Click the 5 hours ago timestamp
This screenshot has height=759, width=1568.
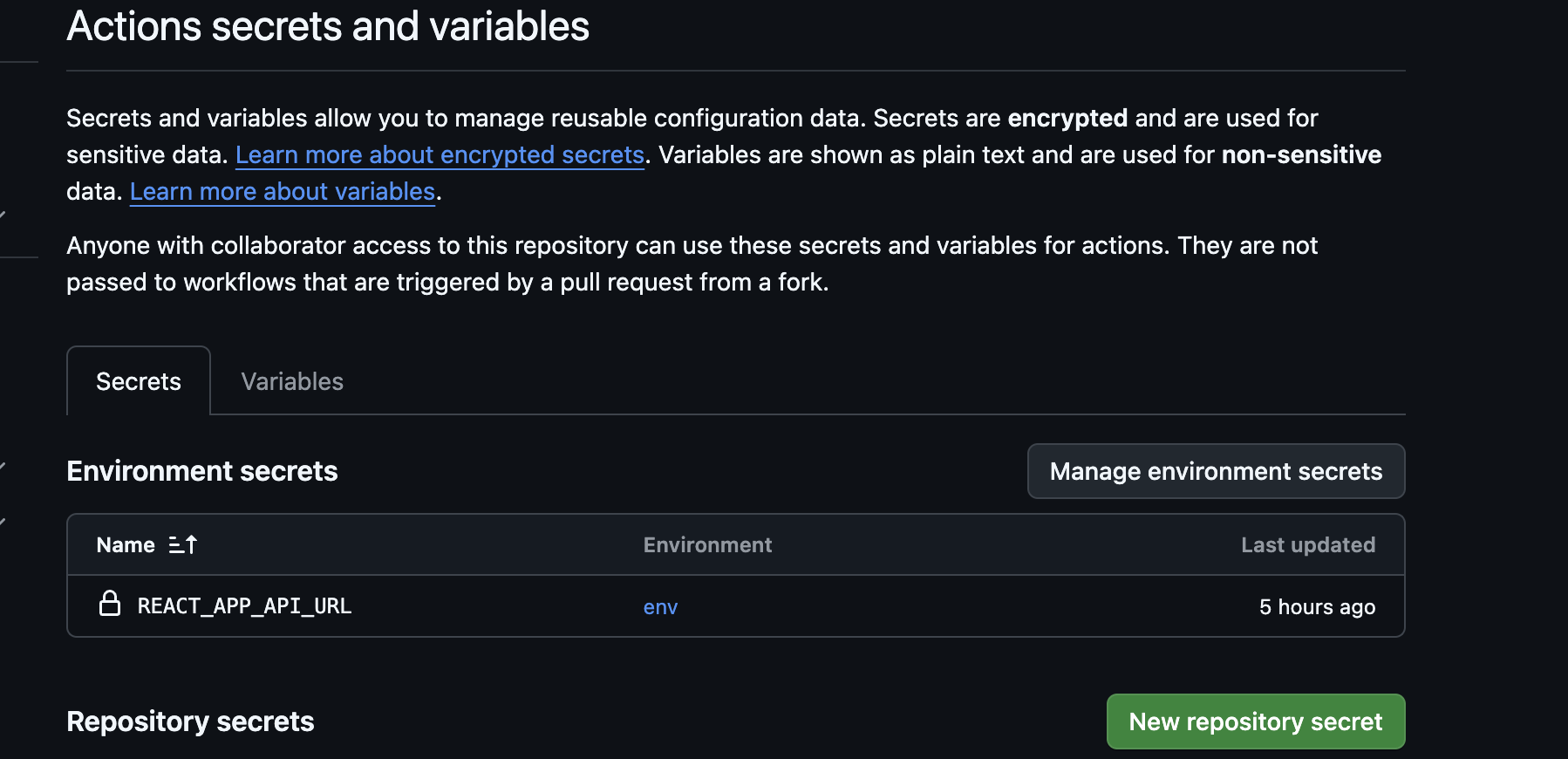click(x=1317, y=607)
